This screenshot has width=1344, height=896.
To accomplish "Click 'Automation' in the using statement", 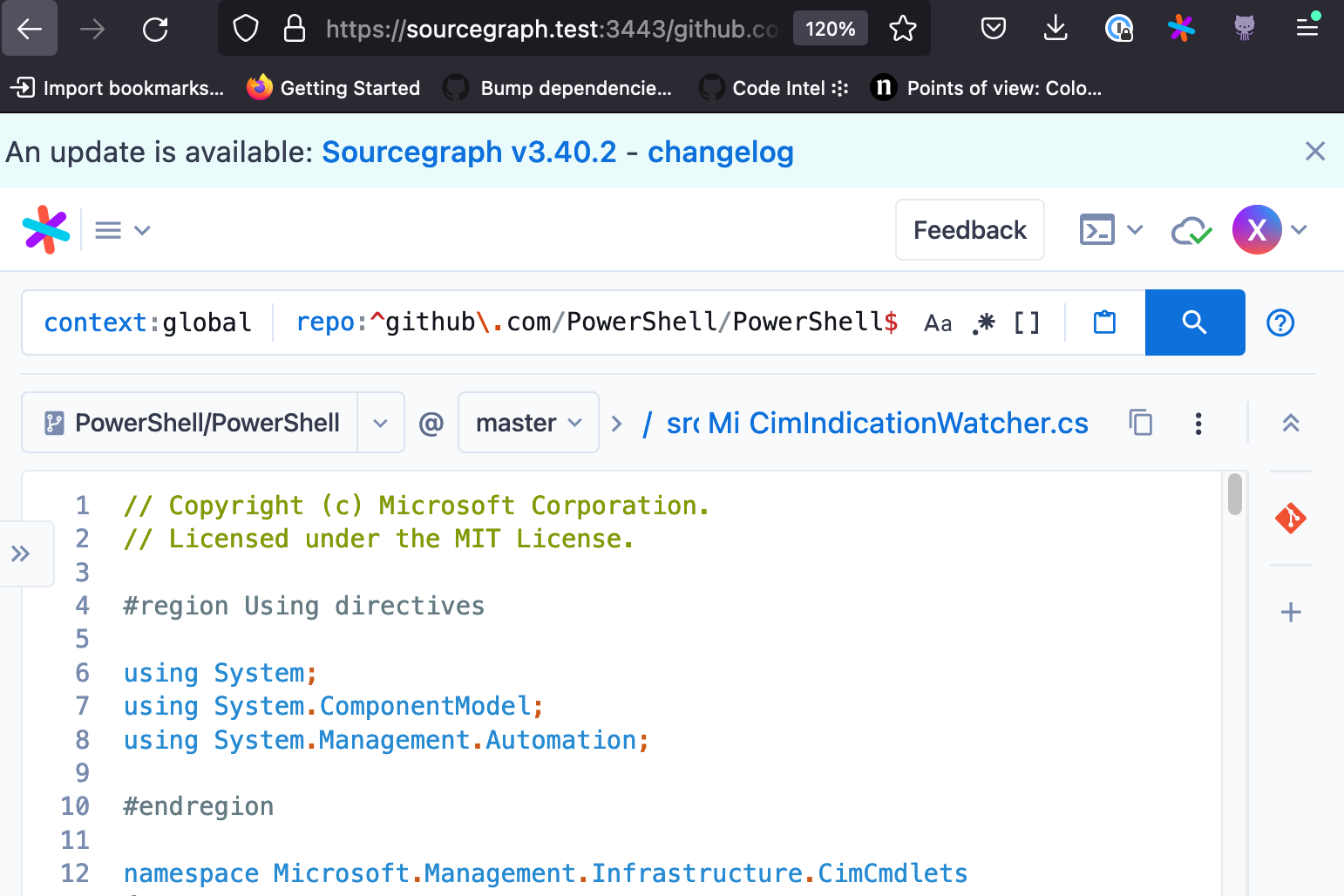I will point(560,740).
